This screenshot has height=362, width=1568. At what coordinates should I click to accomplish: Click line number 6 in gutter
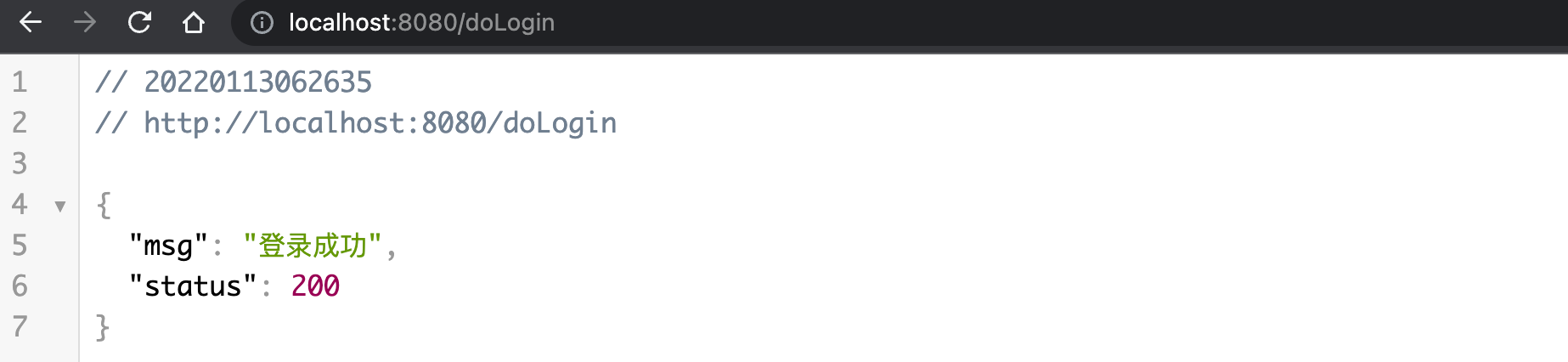(20, 286)
